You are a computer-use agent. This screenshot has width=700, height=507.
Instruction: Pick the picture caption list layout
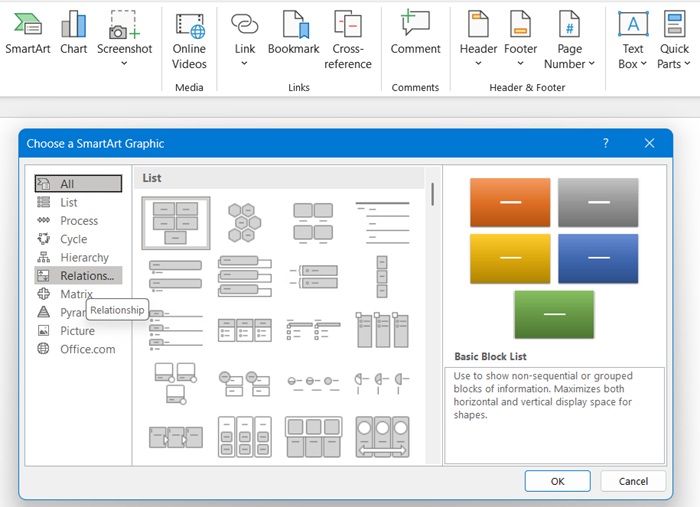click(313, 223)
